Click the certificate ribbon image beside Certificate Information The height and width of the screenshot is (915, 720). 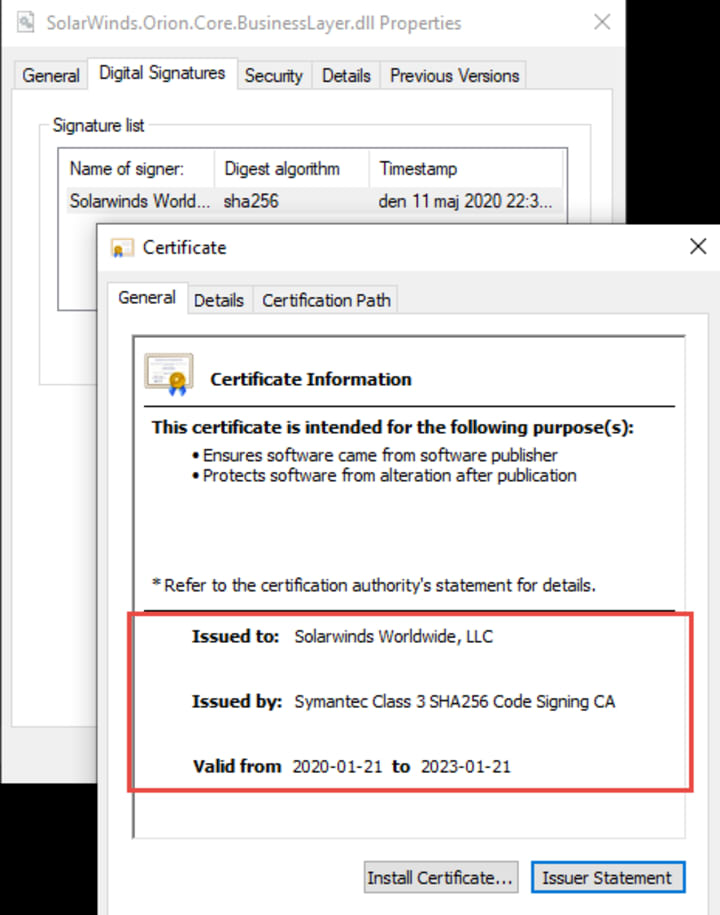point(169,375)
